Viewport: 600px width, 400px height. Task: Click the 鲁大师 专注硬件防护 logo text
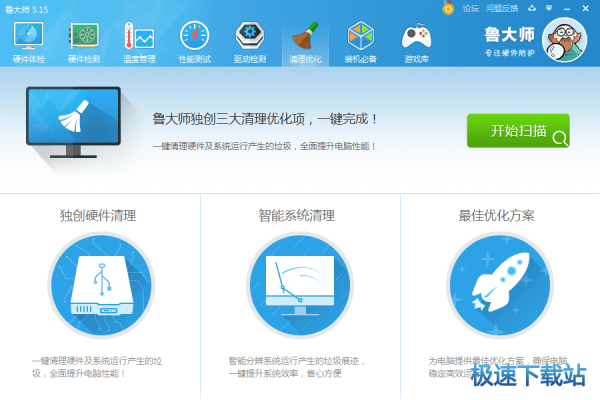[x=509, y=42]
